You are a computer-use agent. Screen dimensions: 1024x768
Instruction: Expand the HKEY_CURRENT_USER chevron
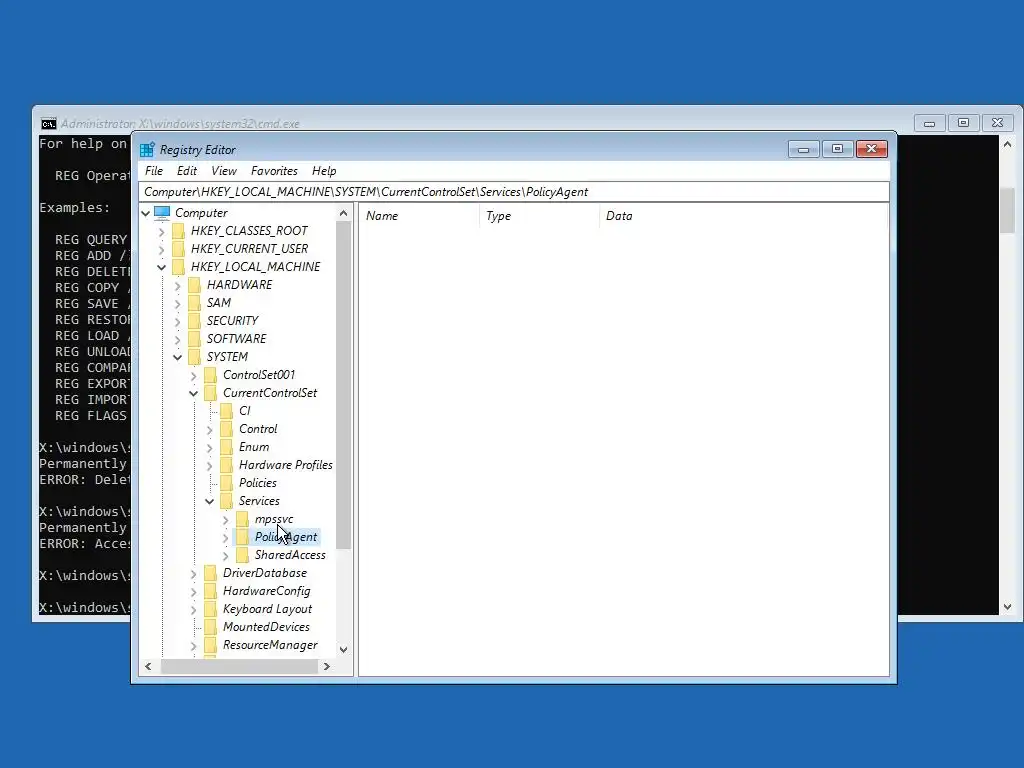click(161, 249)
